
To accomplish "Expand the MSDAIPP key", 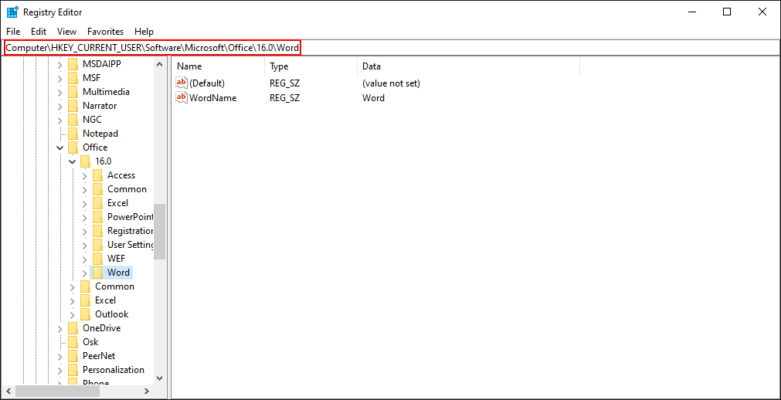I will point(60,64).
